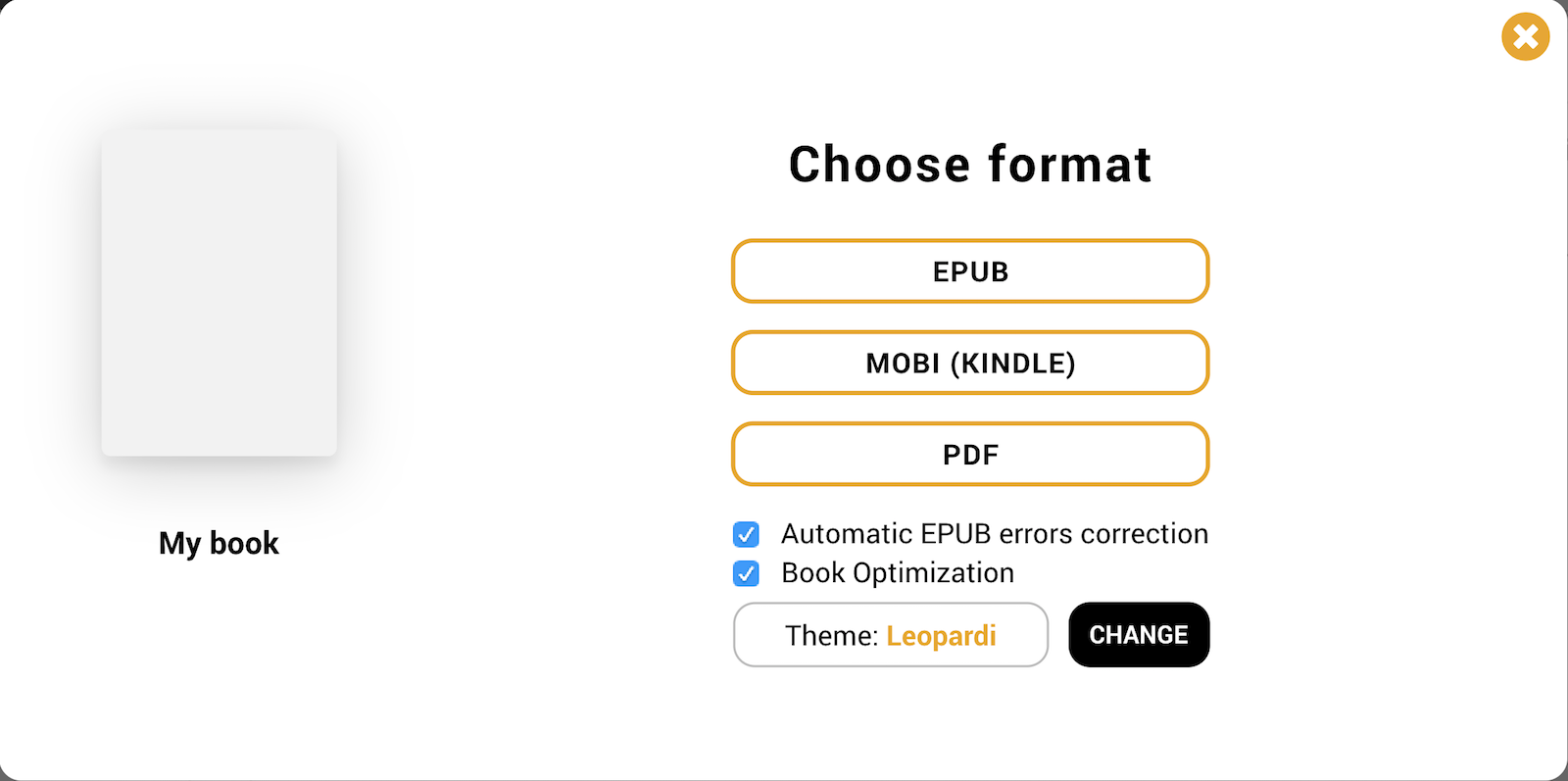Click the blue checkmark beside Book Optimization
The image size is (1568, 781).
tap(746, 573)
